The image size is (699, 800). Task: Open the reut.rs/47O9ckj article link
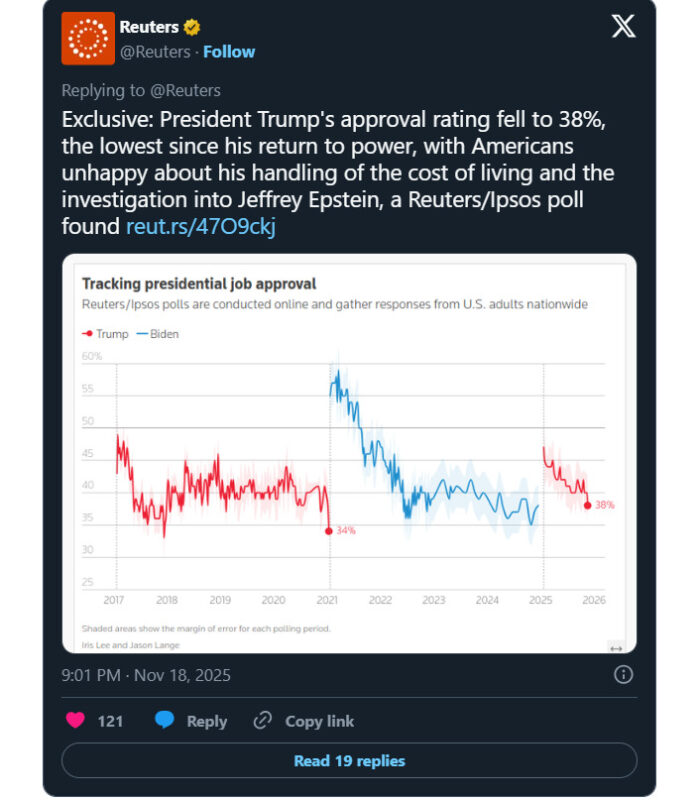coord(200,226)
